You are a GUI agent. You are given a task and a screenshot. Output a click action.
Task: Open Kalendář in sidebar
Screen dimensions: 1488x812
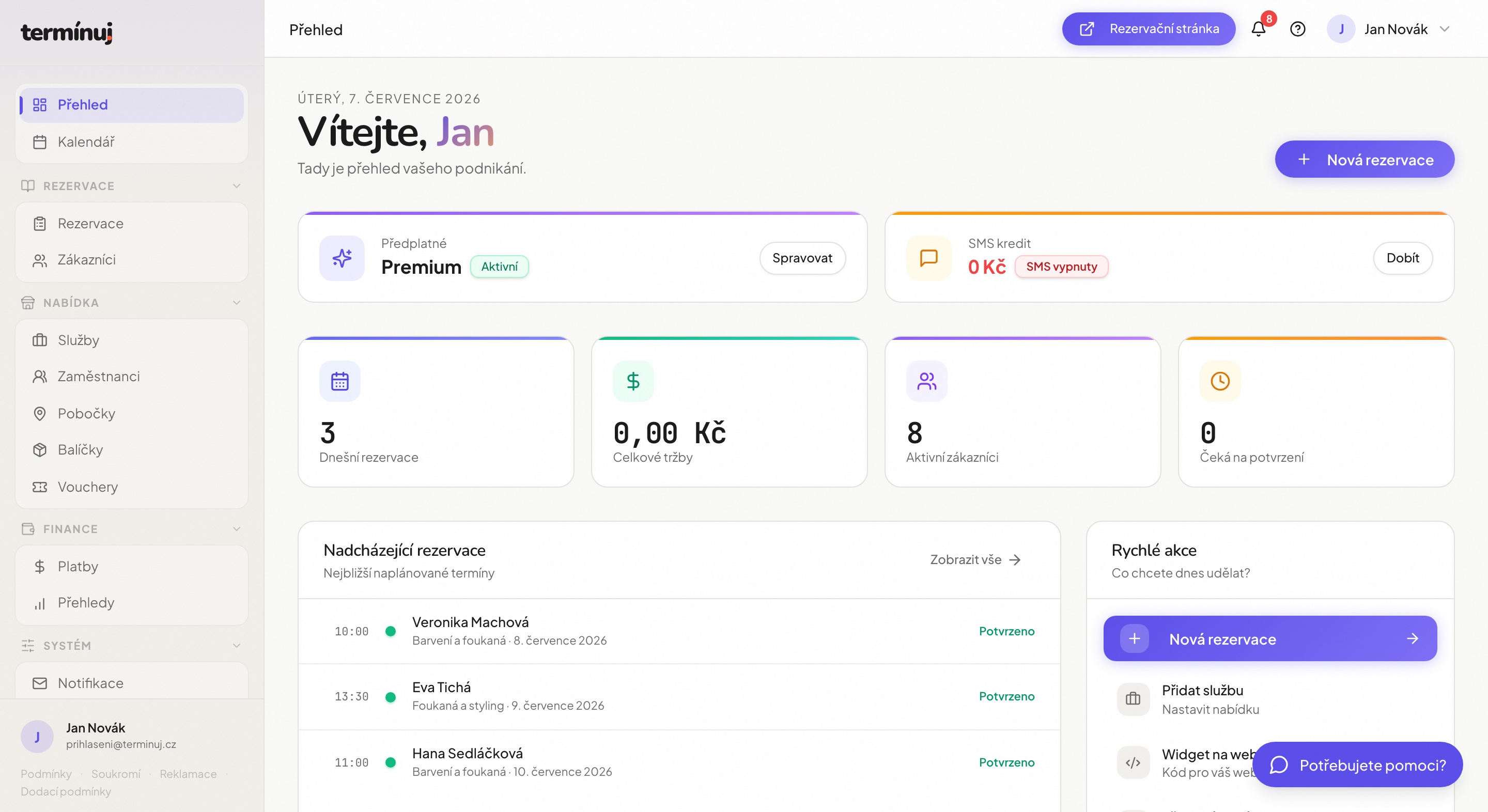click(x=132, y=142)
